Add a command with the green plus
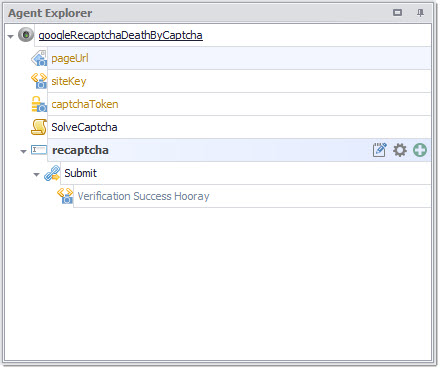The height and width of the screenshot is (370, 441). click(420, 150)
